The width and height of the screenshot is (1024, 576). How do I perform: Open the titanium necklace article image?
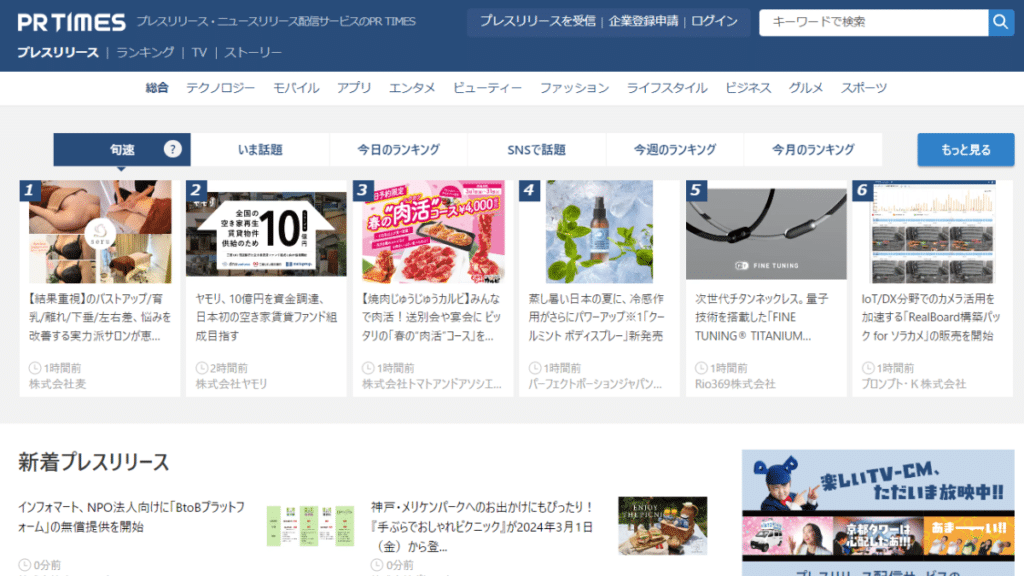766,232
